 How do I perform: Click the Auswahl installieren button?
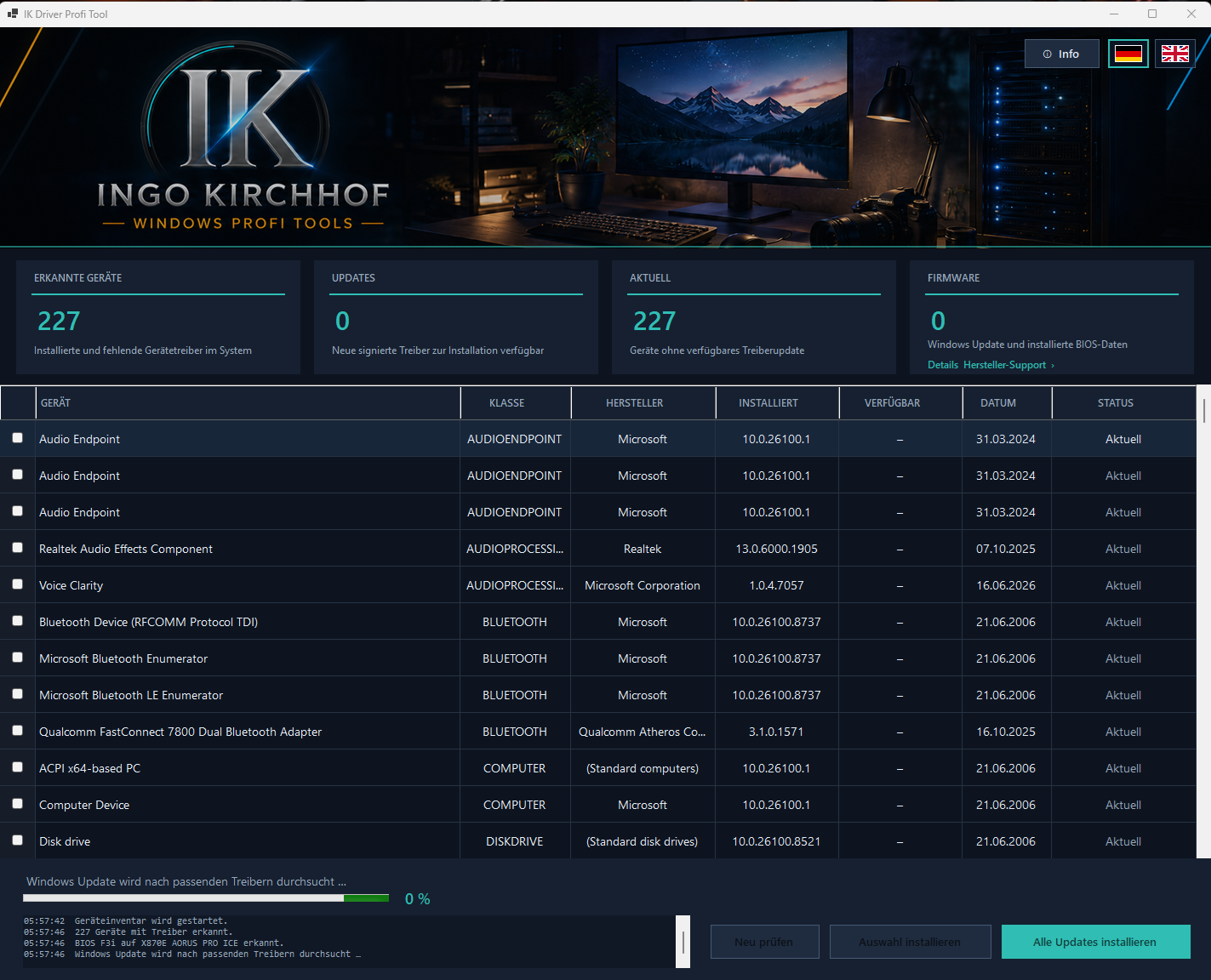(910, 942)
